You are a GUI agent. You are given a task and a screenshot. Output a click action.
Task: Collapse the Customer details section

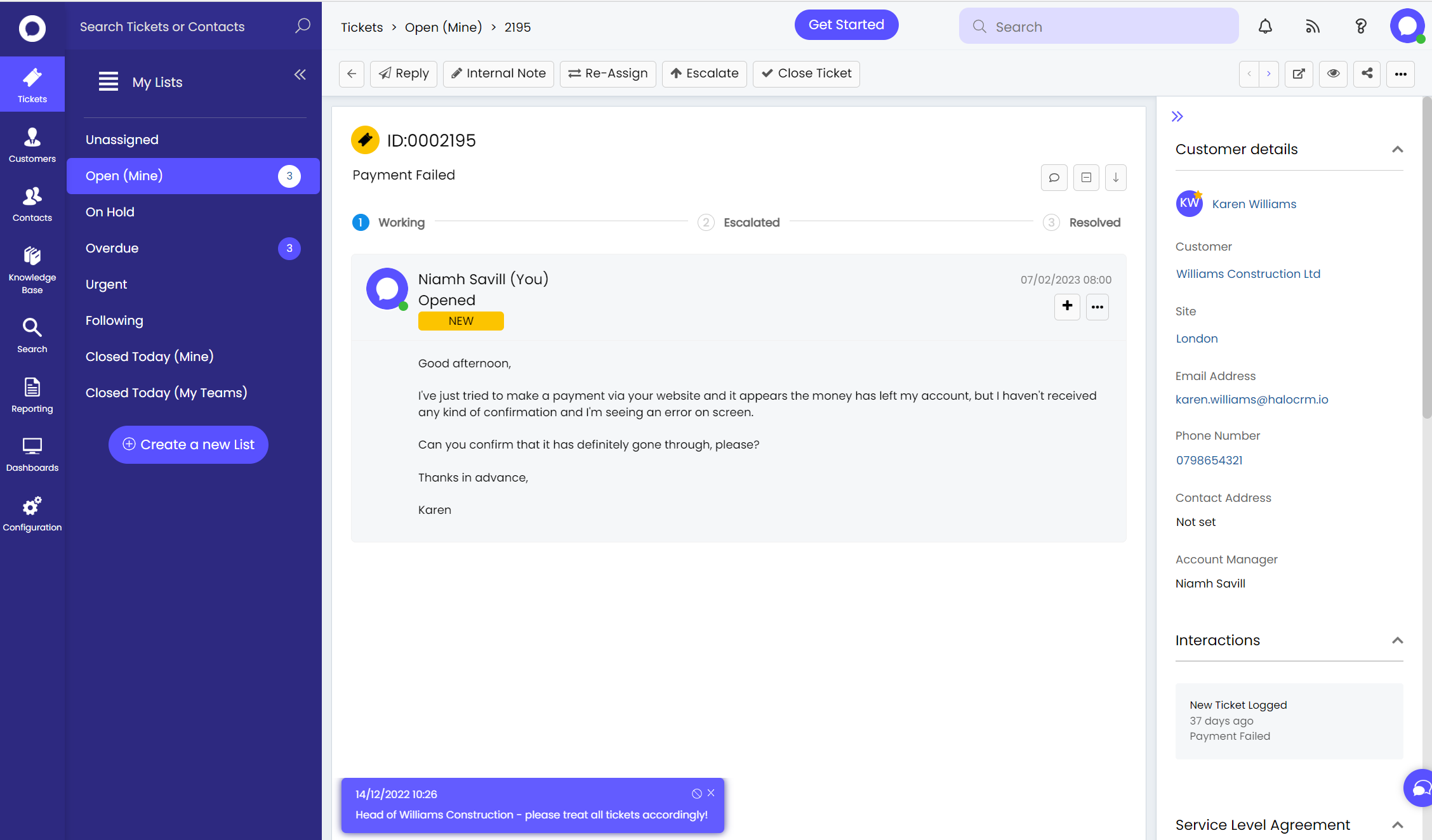point(1397,150)
